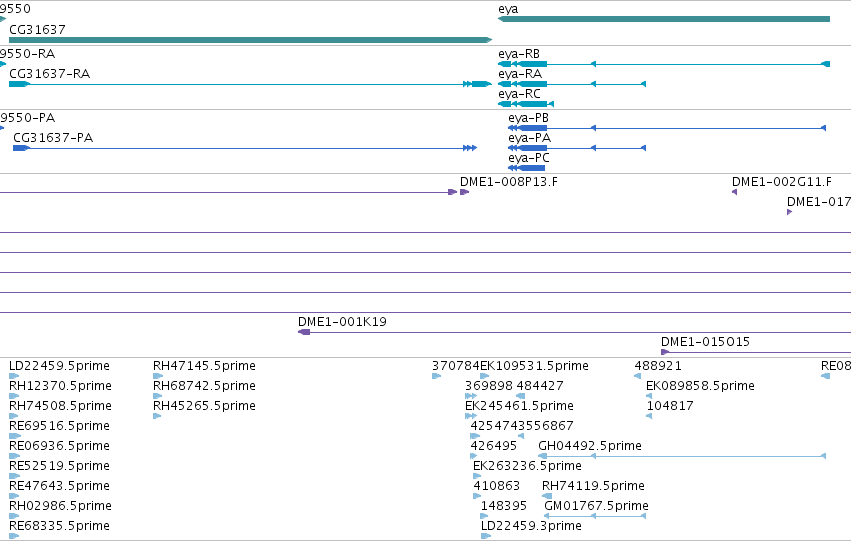This screenshot has height=541, width=851.
Task: Select the RE69516.5prime EST label
Action: pyautogui.click(x=59, y=426)
